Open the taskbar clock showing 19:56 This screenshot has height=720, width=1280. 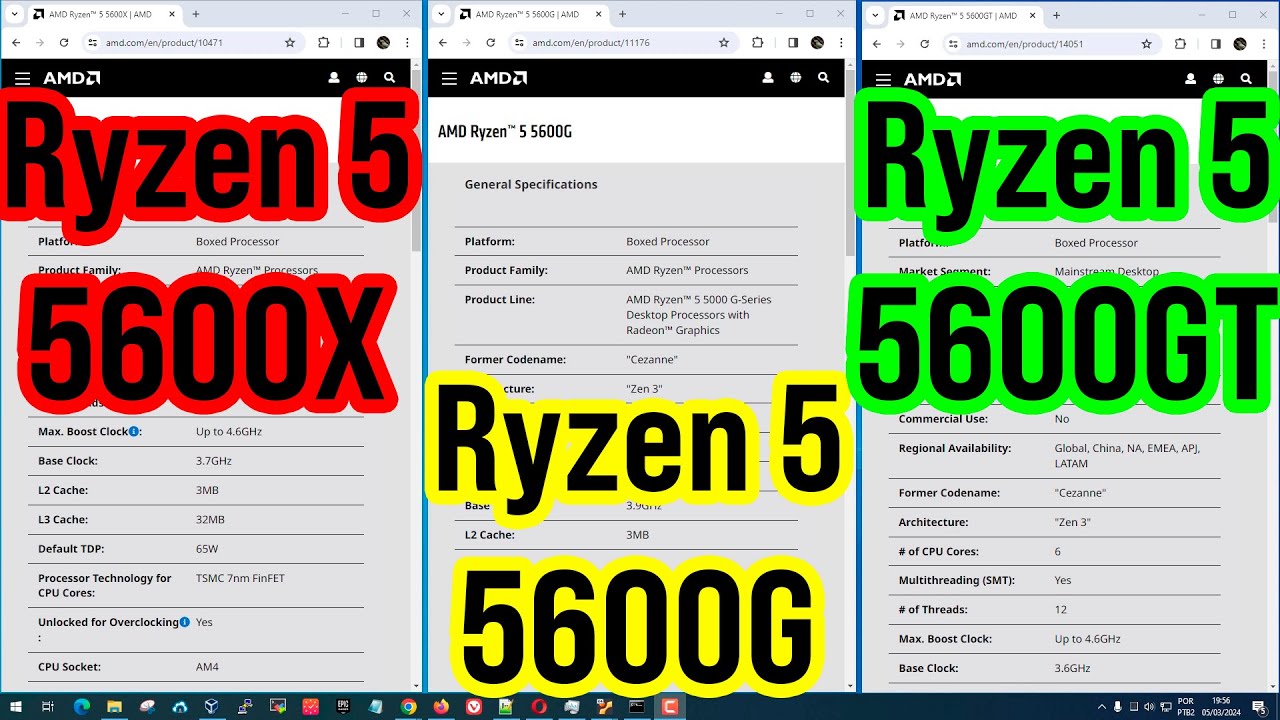pos(1221,707)
